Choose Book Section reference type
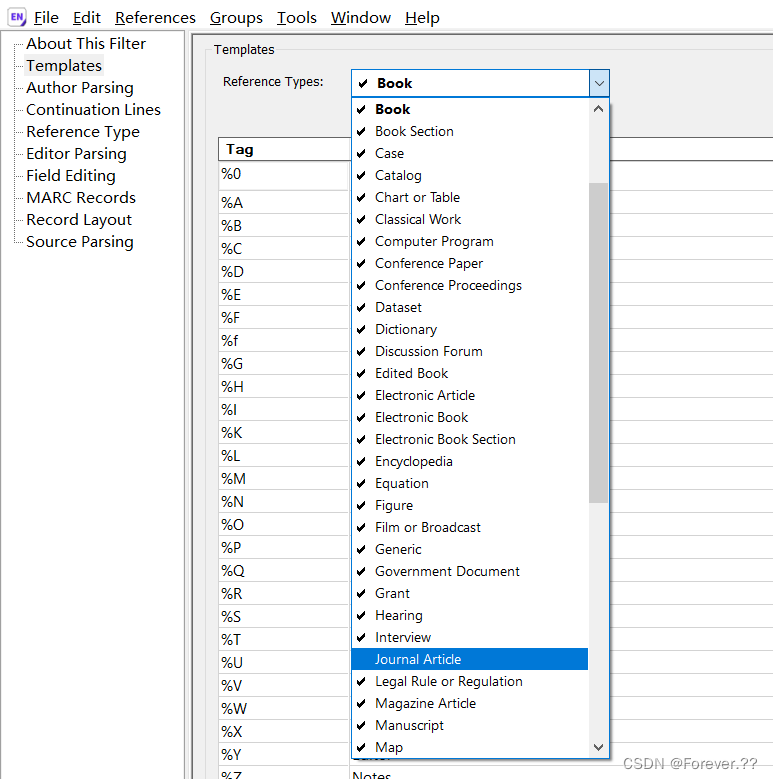The width and height of the screenshot is (773, 779). (469, 132)
